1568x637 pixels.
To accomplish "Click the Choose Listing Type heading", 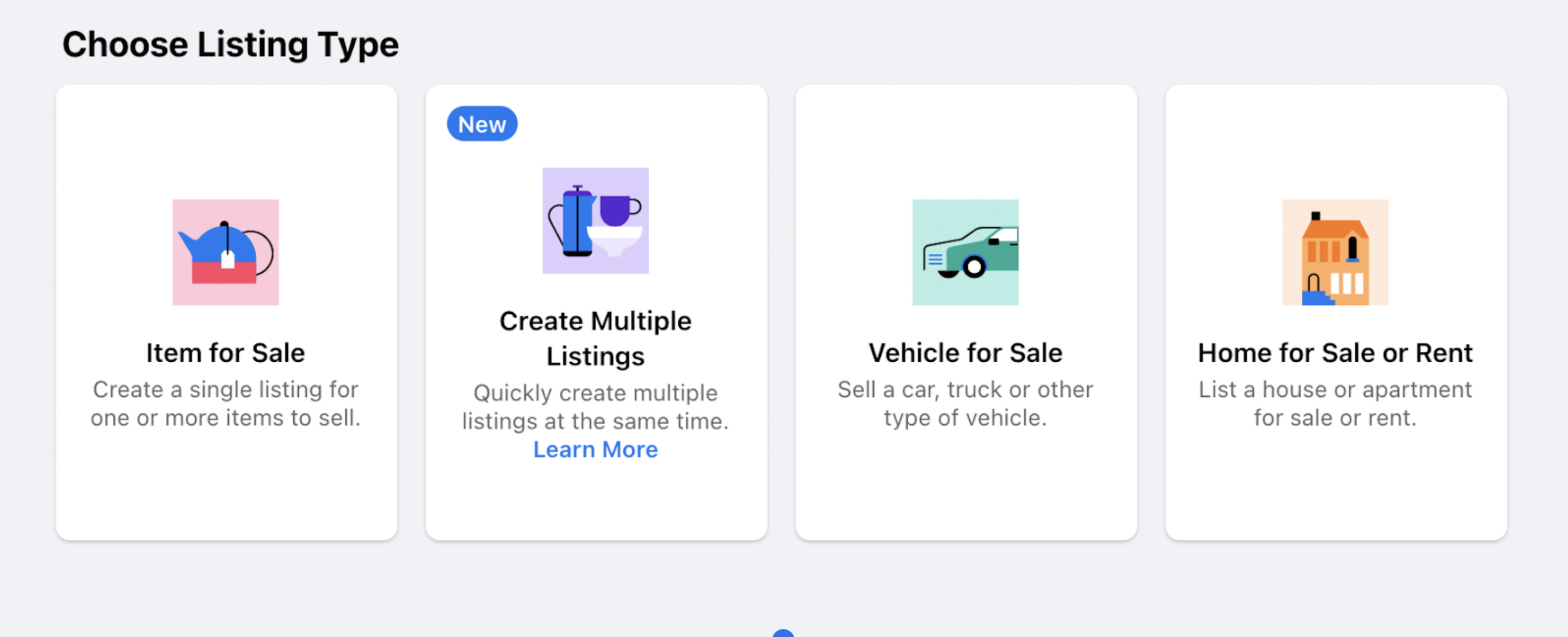I will coord(230,45).
